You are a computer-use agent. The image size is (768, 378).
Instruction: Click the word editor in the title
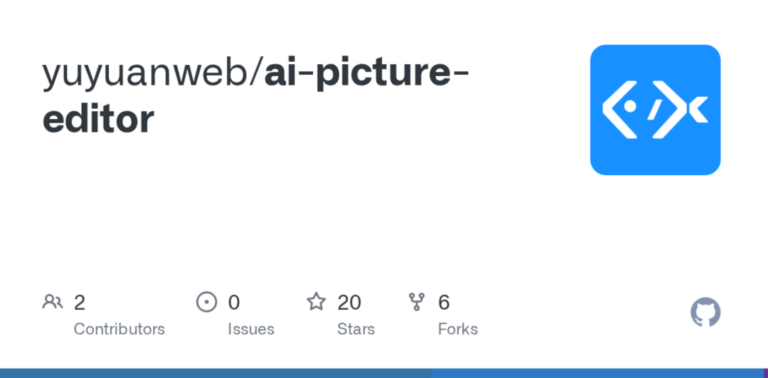tap(98, 119)
